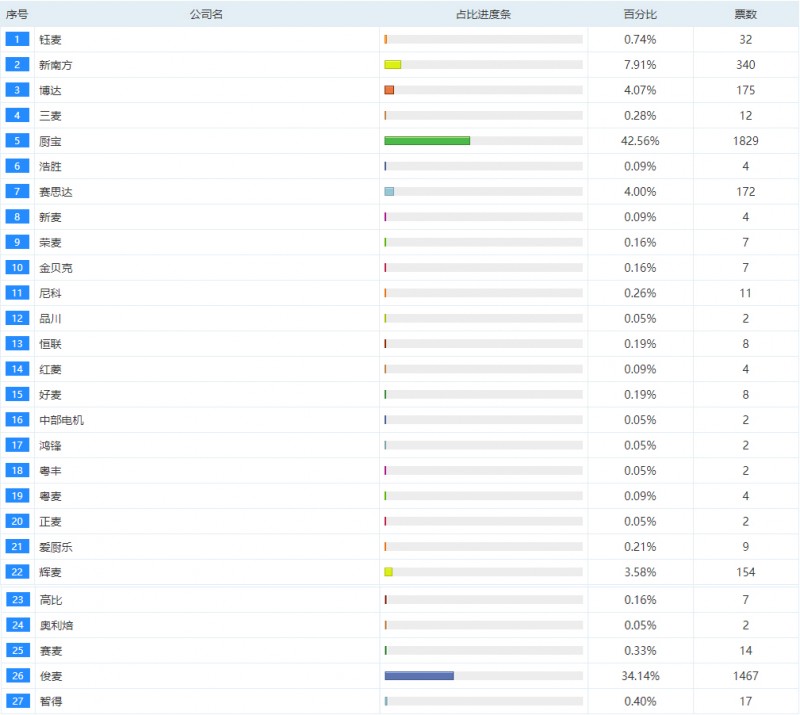Click the 42.56% percentage value

[x=640, y=141]
